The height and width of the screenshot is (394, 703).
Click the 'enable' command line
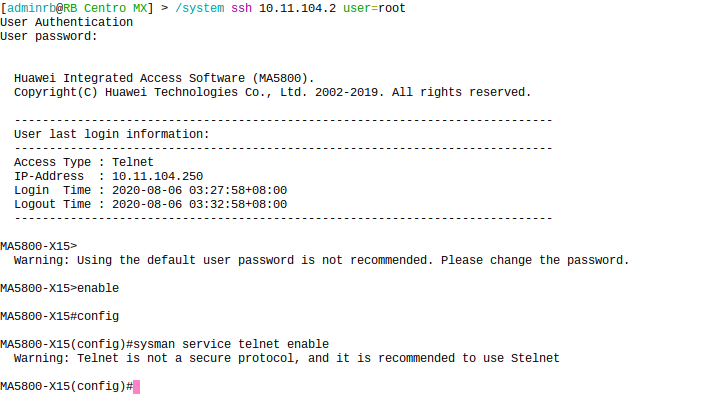tap(60, 288)
